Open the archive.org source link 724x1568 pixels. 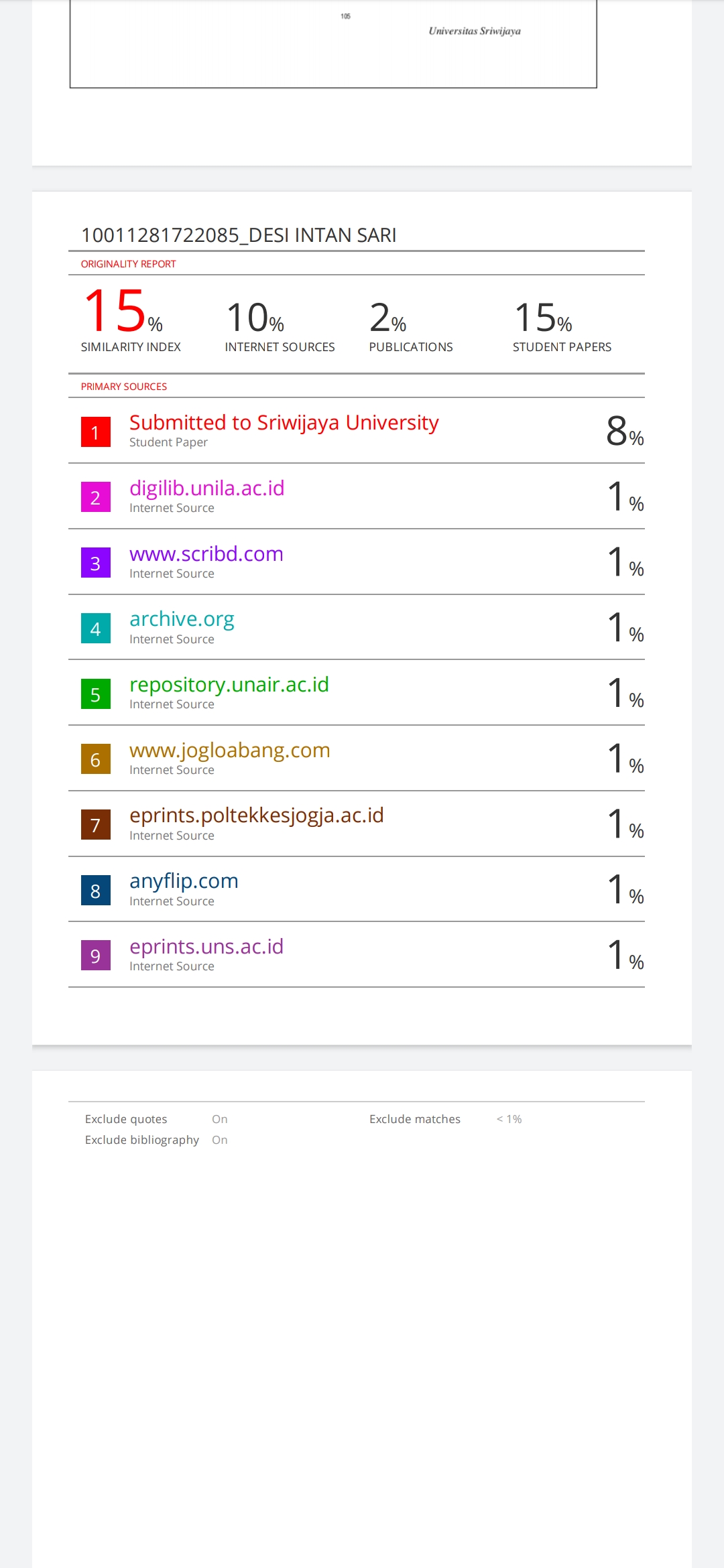[182, 619]
